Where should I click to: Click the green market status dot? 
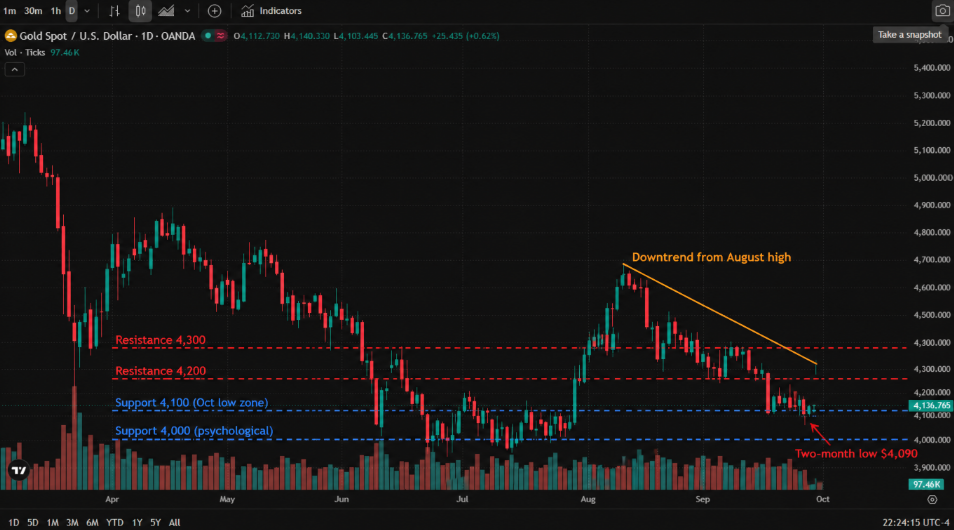[208, 36]
